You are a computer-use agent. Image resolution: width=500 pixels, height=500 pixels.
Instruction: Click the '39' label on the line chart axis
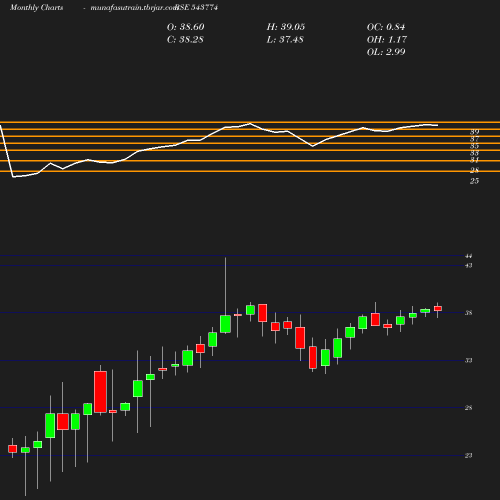point(475,132)
